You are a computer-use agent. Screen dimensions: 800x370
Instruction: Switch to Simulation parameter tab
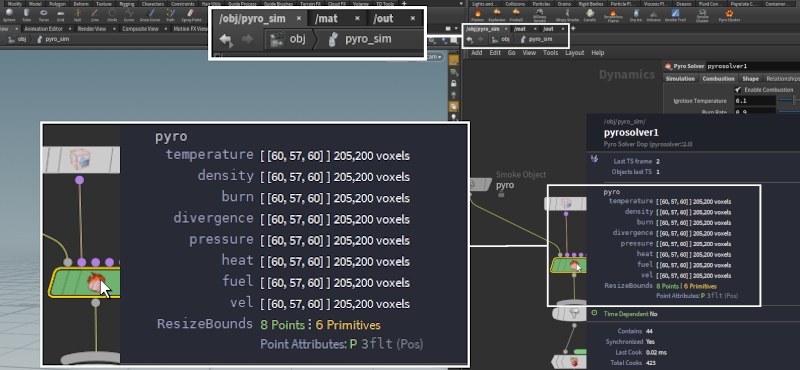(680, 79)
